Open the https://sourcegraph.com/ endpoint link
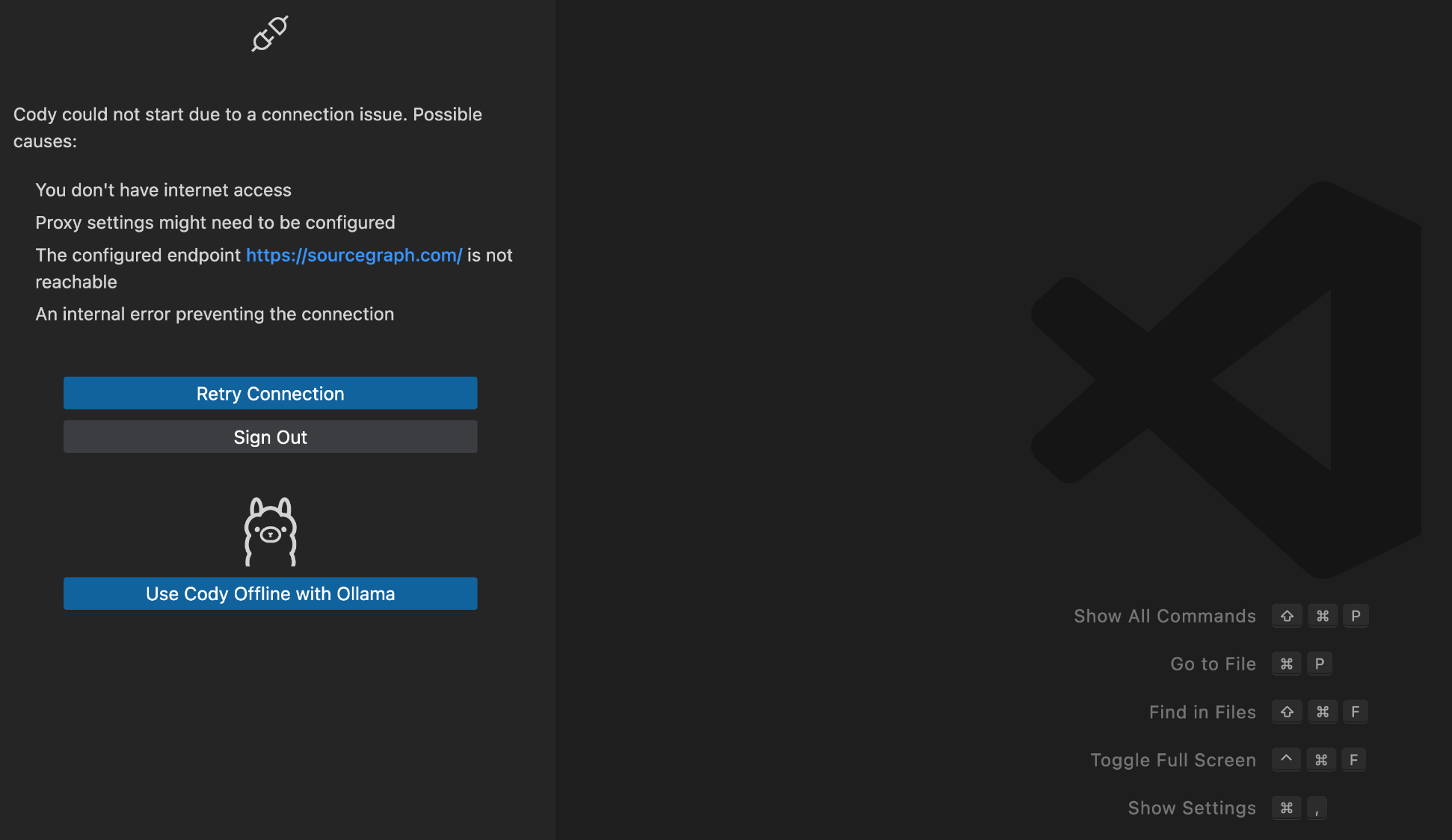1452x840 pixels. (354, 255)
